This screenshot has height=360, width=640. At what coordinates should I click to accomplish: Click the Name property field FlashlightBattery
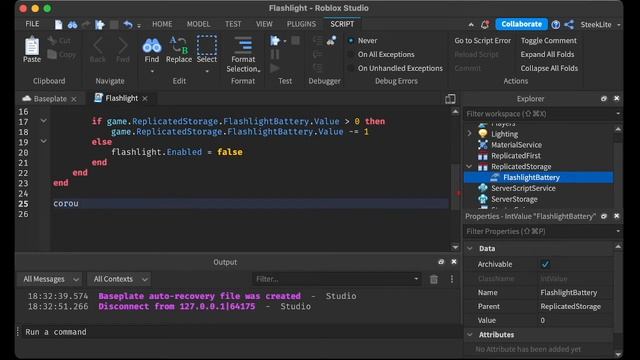pos(576,293)
